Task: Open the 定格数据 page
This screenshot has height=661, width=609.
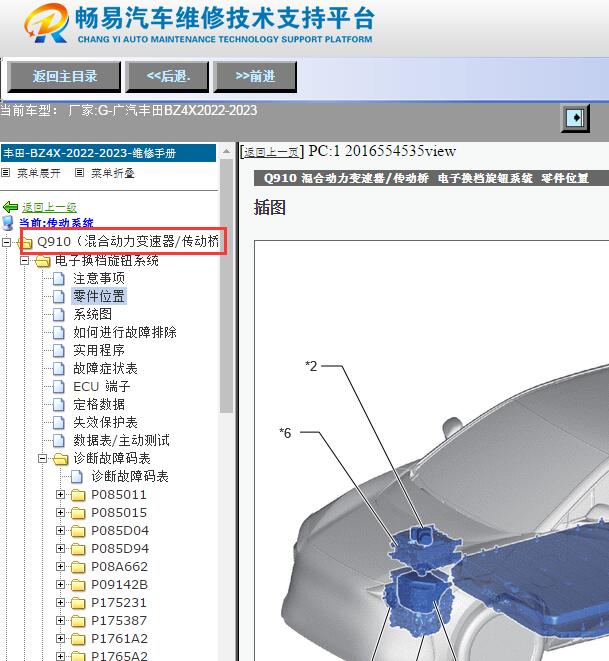Action: pyautogui.click(x=99, y=405)
